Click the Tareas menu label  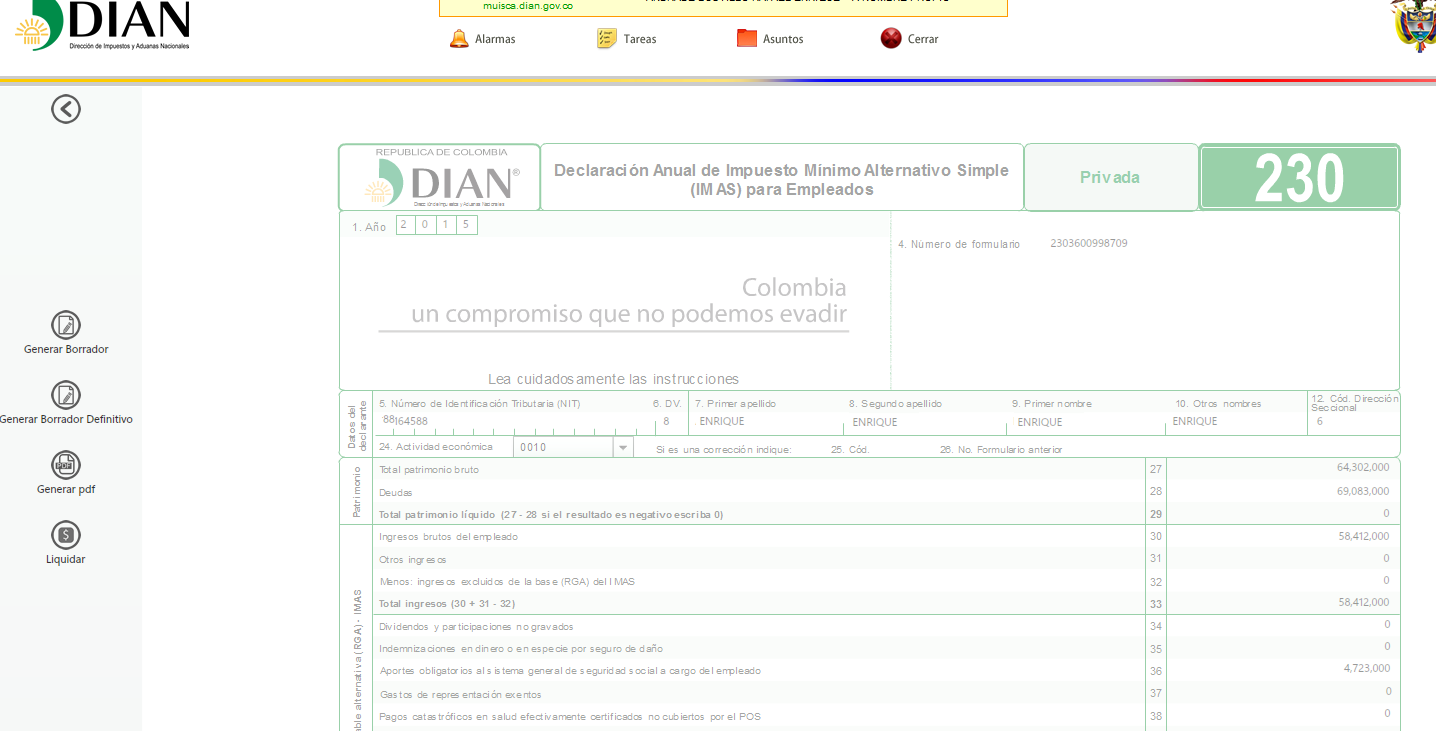(640, 39)
